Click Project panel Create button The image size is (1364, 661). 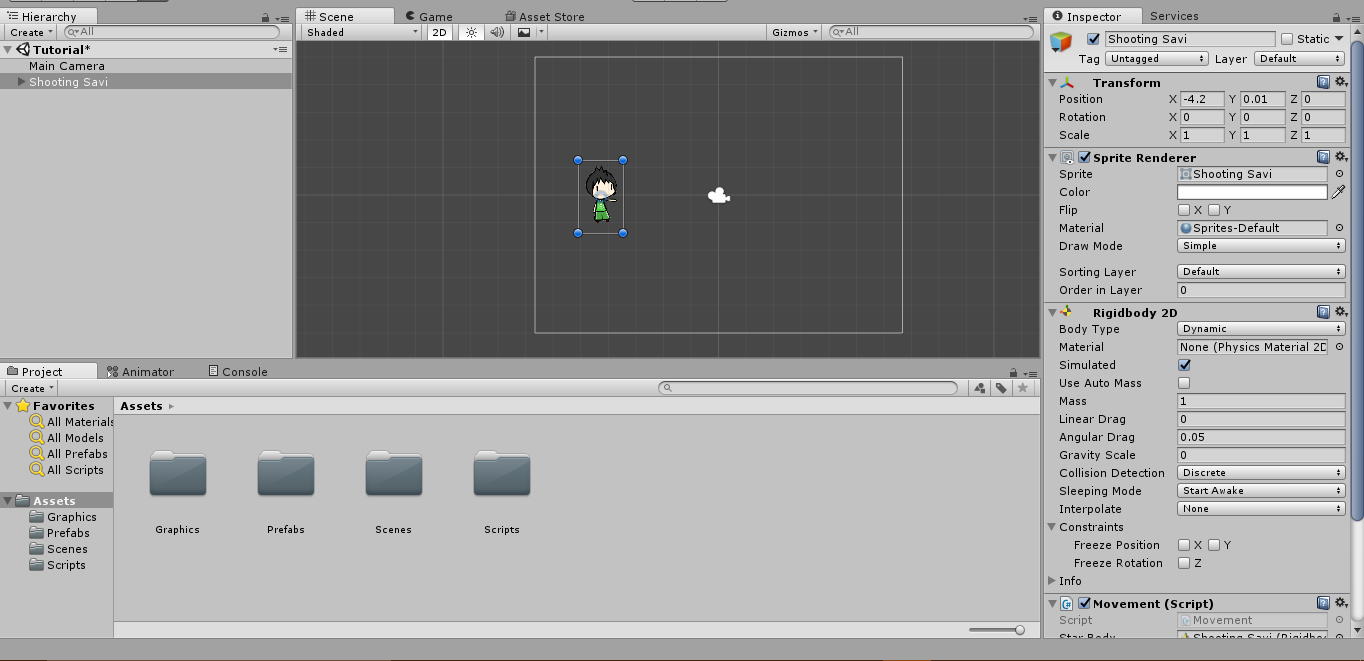32,388
